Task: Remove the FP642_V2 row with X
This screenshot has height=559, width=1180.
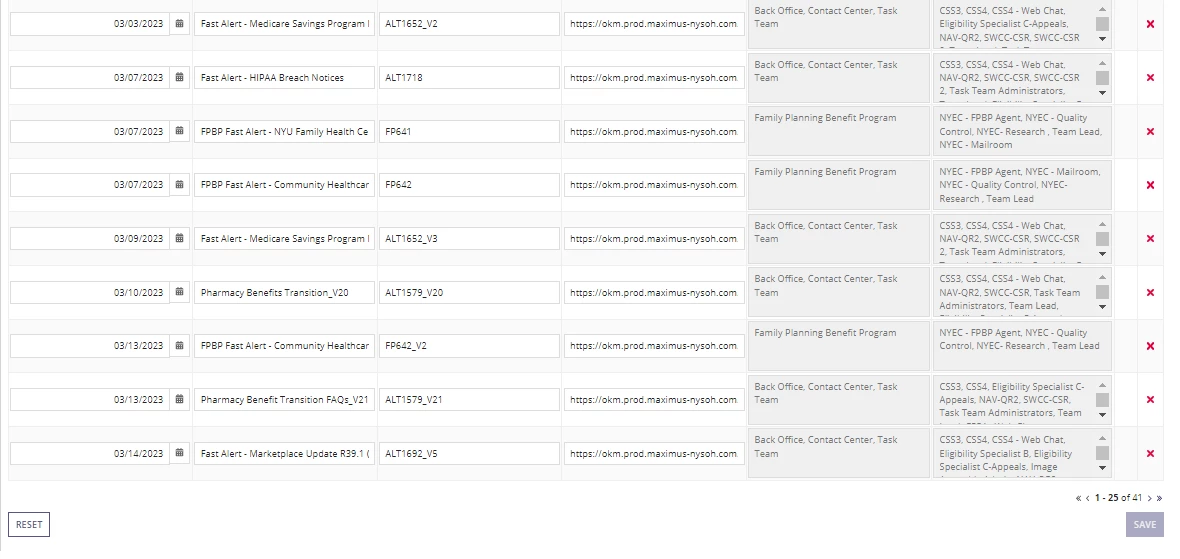Action: pyautogui.click(x=1150, y=346)
